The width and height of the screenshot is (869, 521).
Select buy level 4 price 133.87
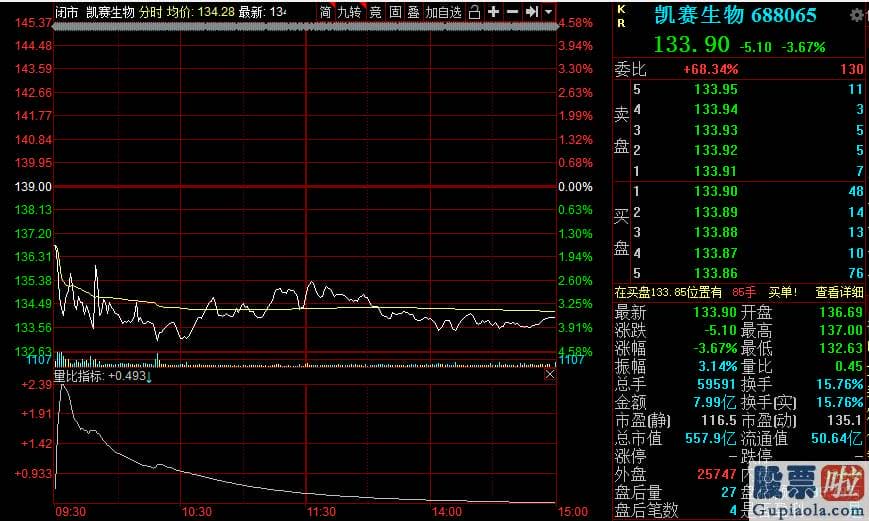(716, 253)
